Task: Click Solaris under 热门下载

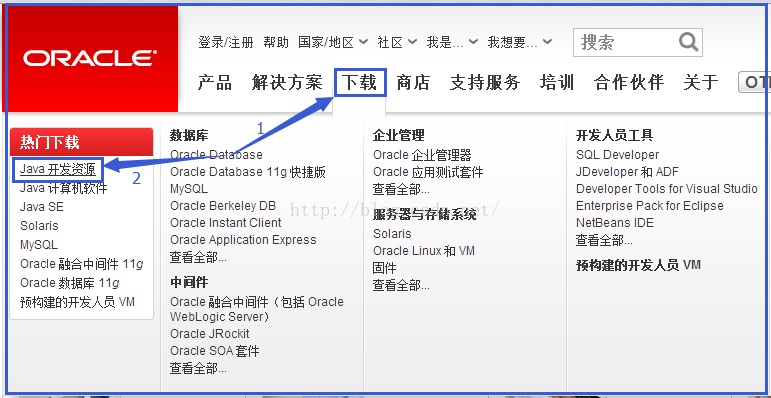Action: (39, 226)
